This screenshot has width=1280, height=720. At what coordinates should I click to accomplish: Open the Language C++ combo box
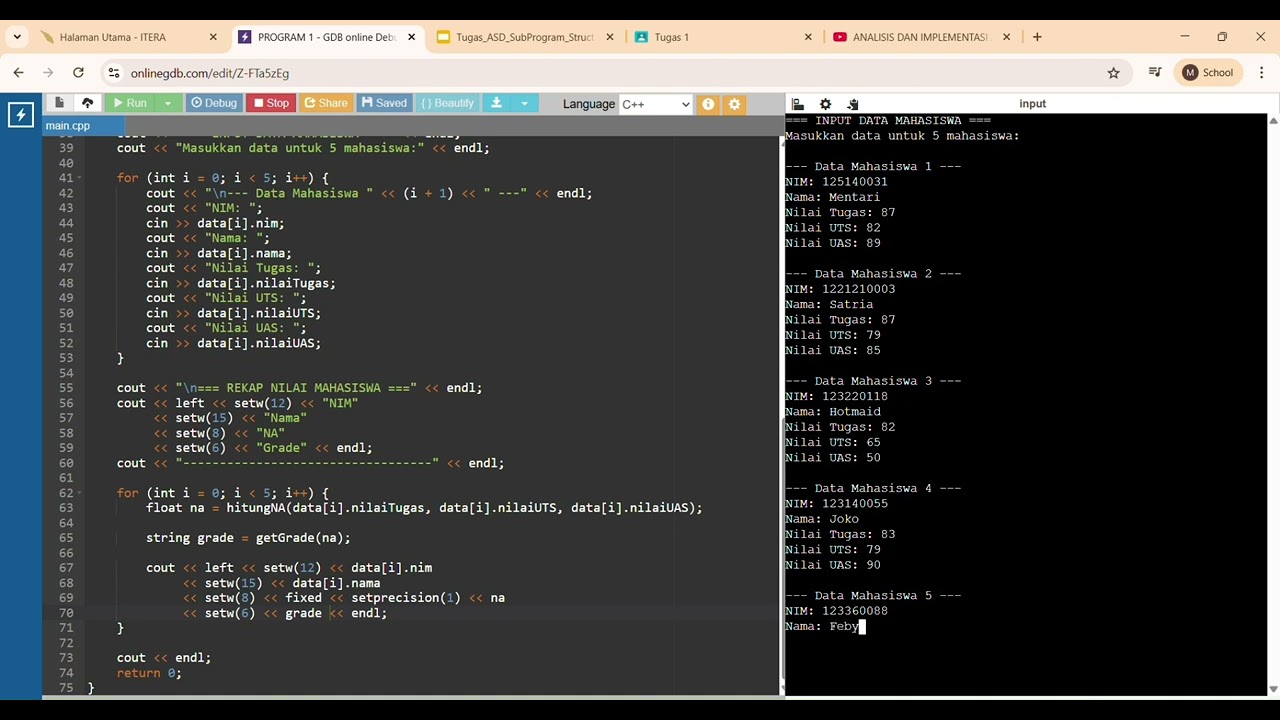(656, 104)
